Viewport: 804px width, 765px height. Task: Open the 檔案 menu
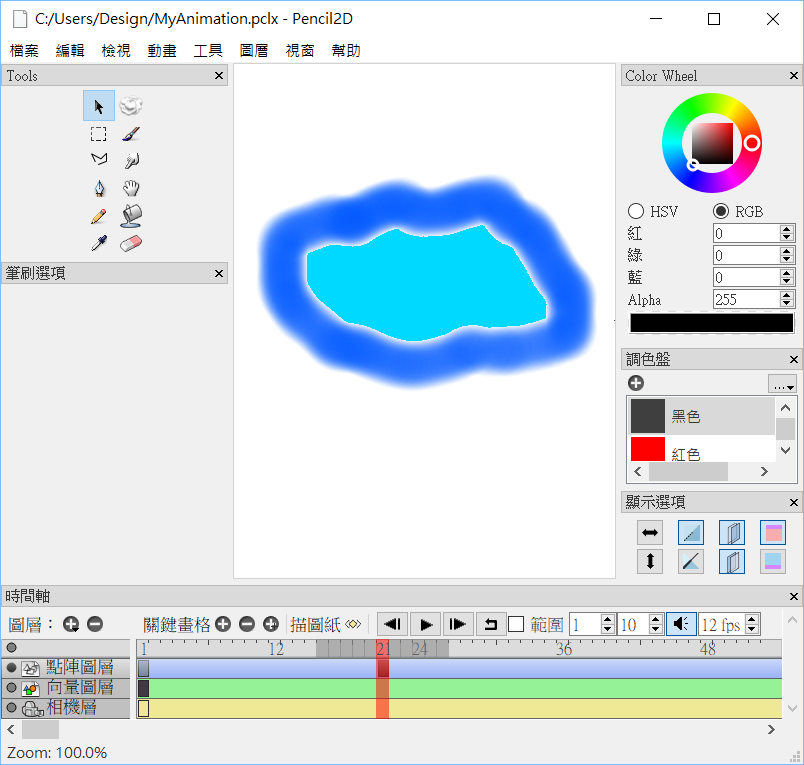[24, 50]
